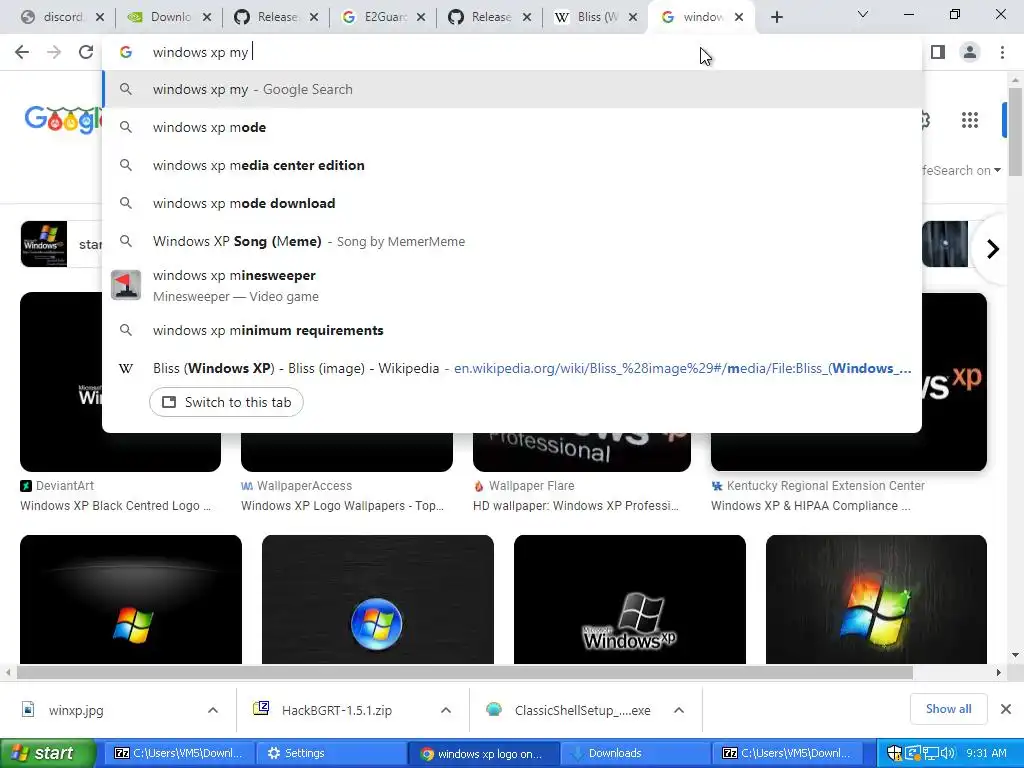The height and width of the screenshot is (768, 1024).
Task: Click the Windows thumbnail in filter chip
Action: [x=44, y=244]
